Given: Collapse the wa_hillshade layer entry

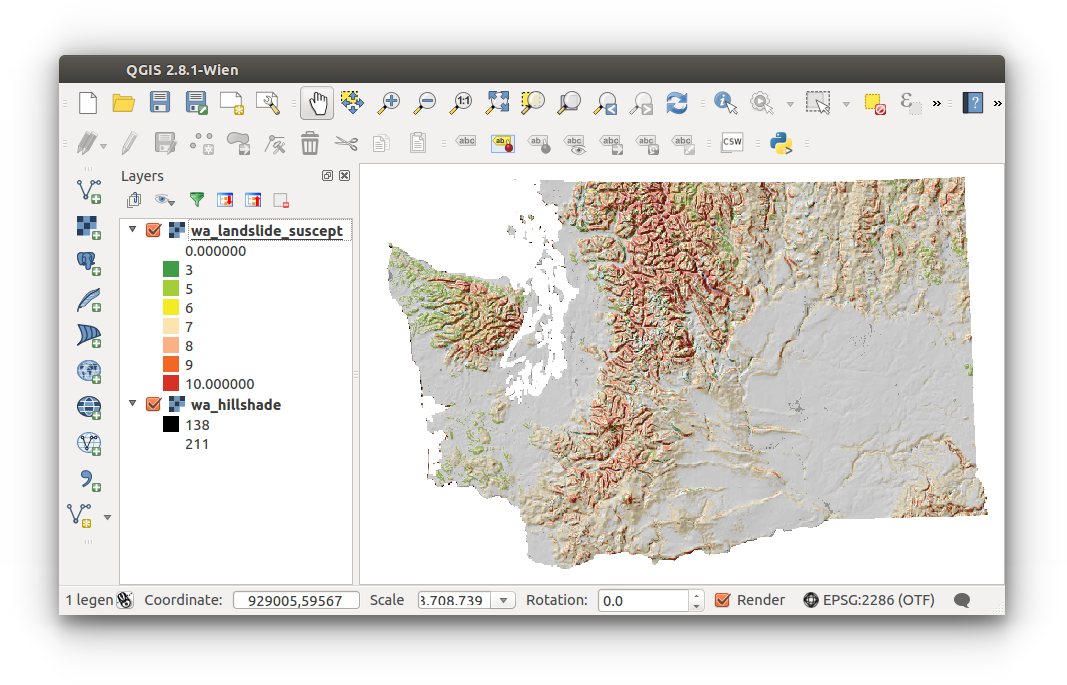Looking at the screenshot, I should pos(132,404).
